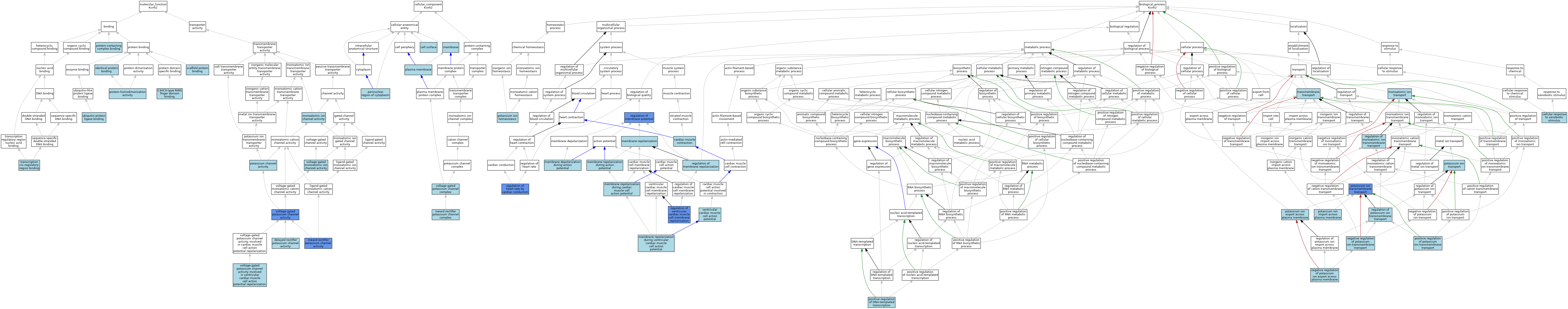This screenshot has width=1568, height=309.
Task: Click the multicellular organismal process node
Action: coord(610,27)
